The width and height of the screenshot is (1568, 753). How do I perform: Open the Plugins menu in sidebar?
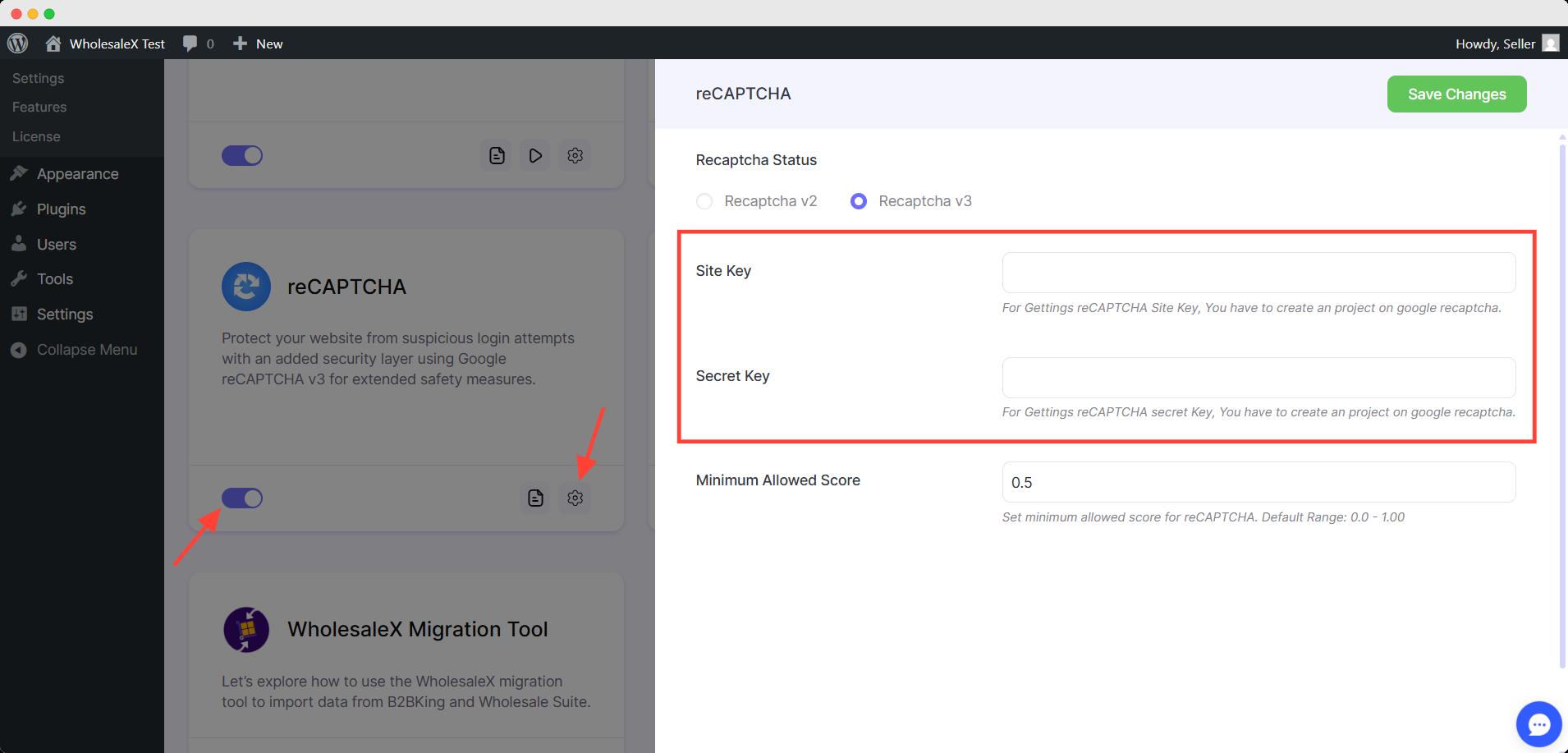(x=61, y=209)
